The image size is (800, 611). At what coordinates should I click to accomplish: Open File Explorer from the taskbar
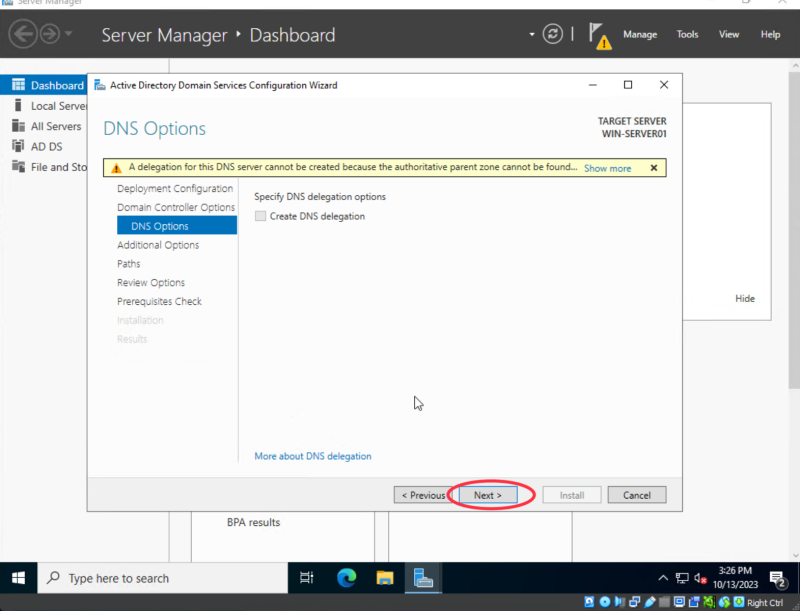384,578
